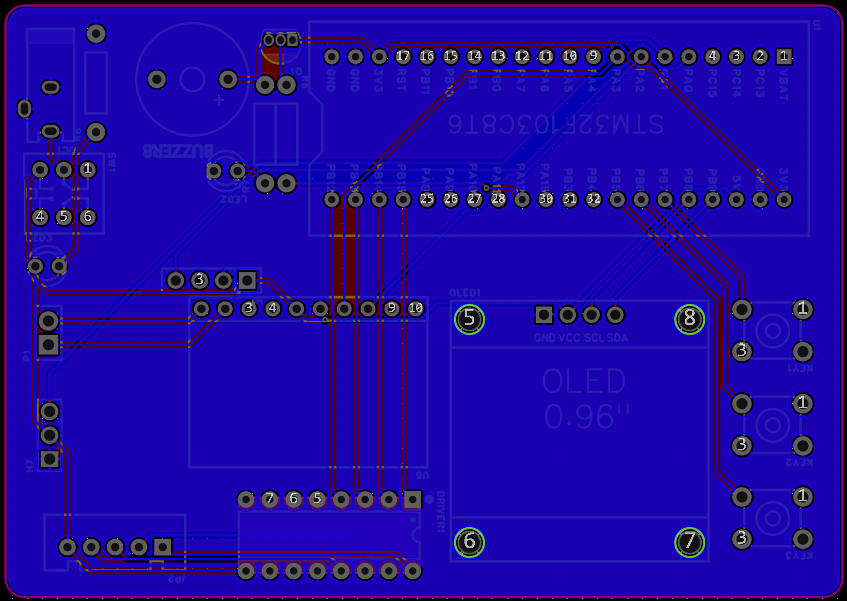Select OLED mounting hole 8
This screenshot has height=601, width=847.
[690, 319]
